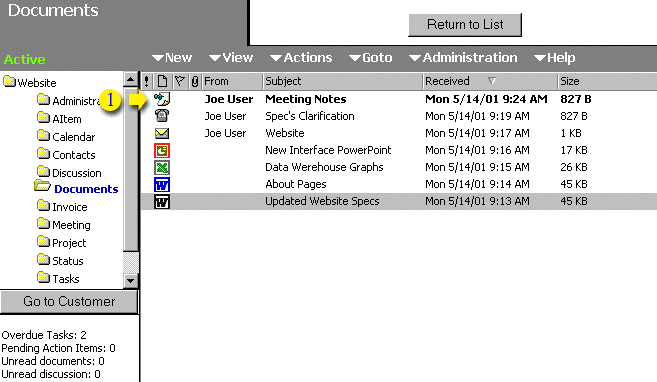Click the green Active status label
Image resolution: width=657 pixels, height=382 pixels.
pos(25,59)
